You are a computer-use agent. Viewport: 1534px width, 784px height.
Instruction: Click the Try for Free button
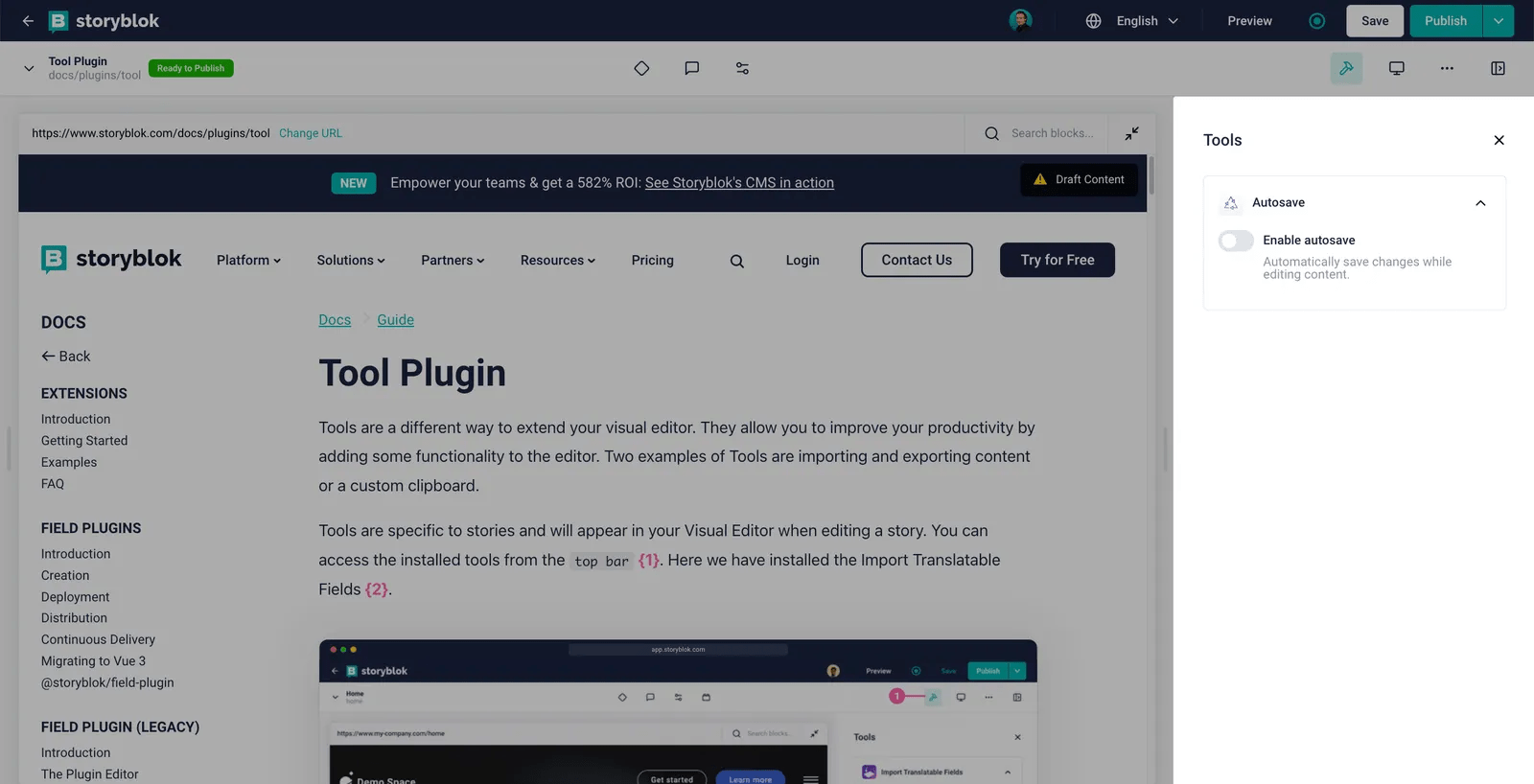click(x=1058, y=260)
